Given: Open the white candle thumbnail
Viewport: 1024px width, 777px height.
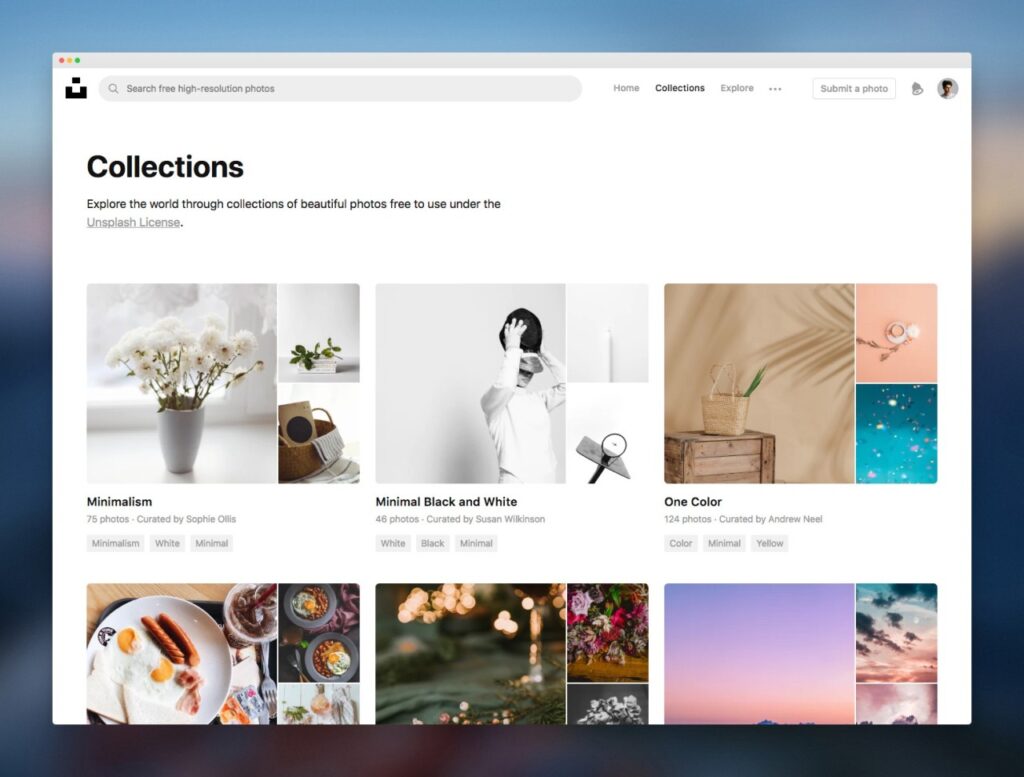Looking at the screenshot, I should 608,332.
